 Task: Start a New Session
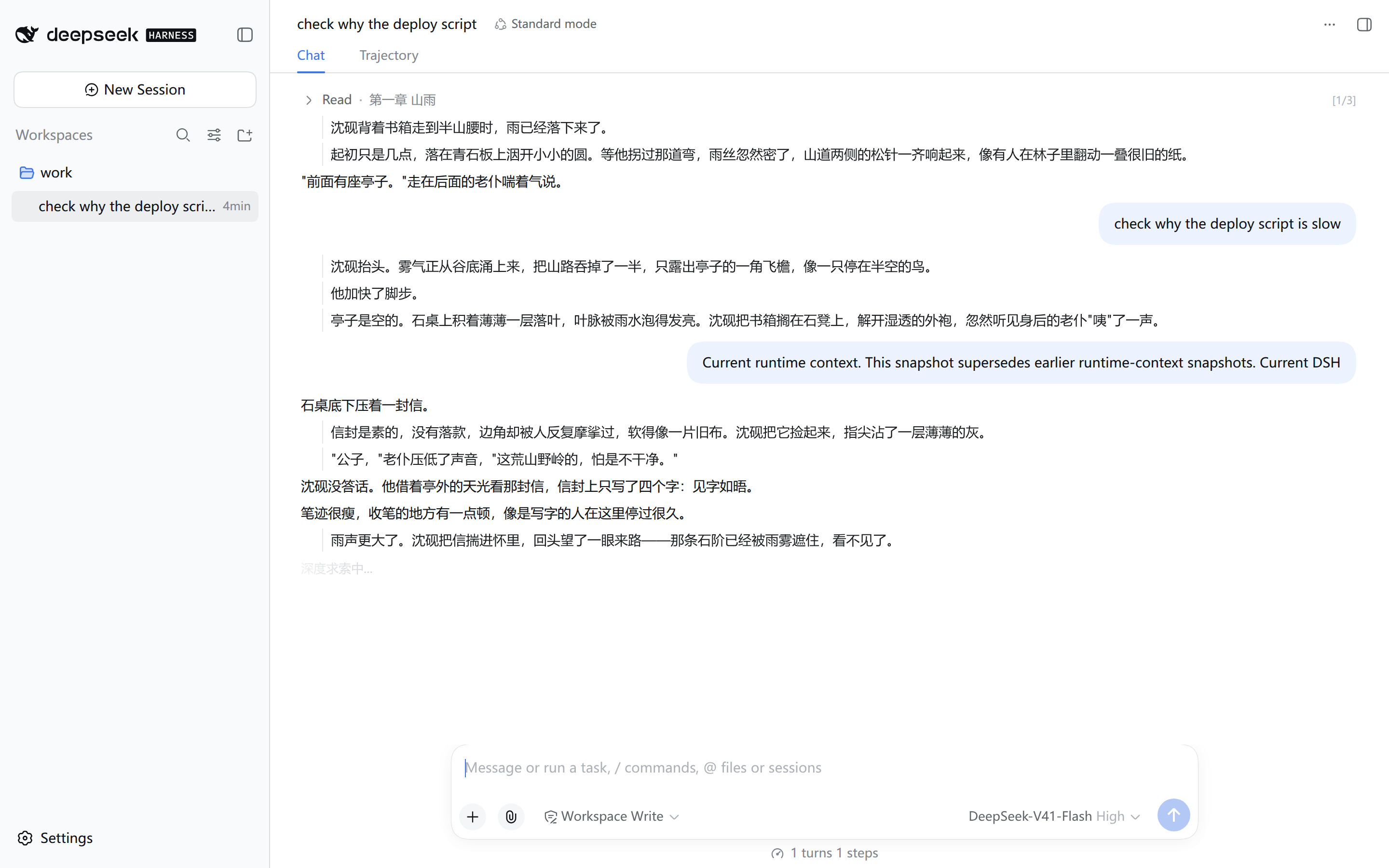135,90
